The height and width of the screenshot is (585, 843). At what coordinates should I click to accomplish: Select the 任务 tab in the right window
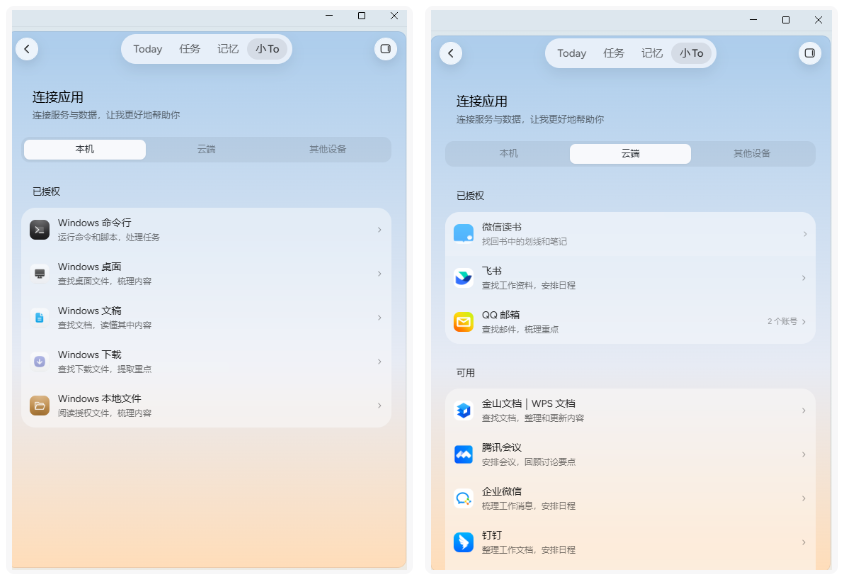point(613,53)
